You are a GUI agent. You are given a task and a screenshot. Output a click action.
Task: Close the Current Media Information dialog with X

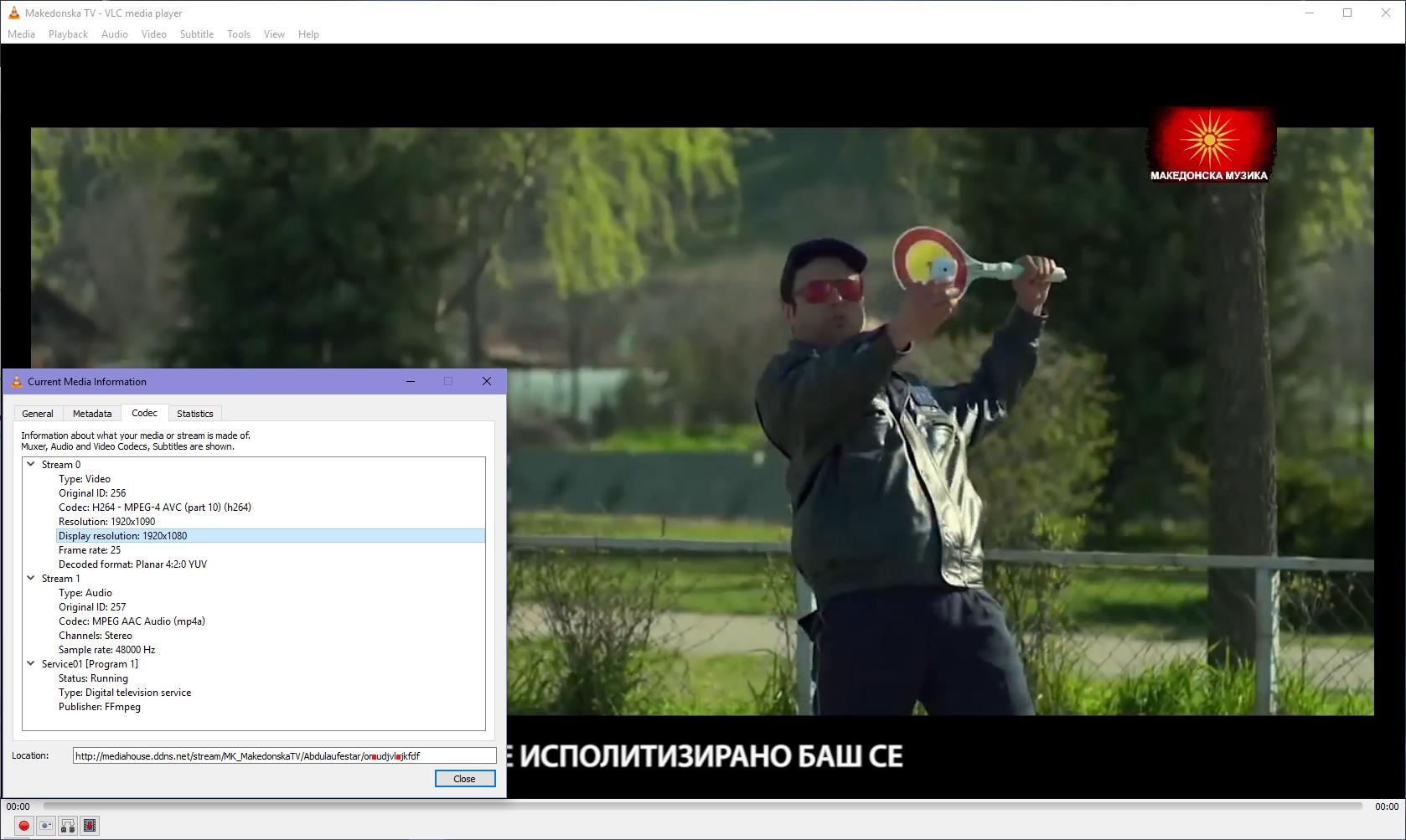tap(487, 381)
